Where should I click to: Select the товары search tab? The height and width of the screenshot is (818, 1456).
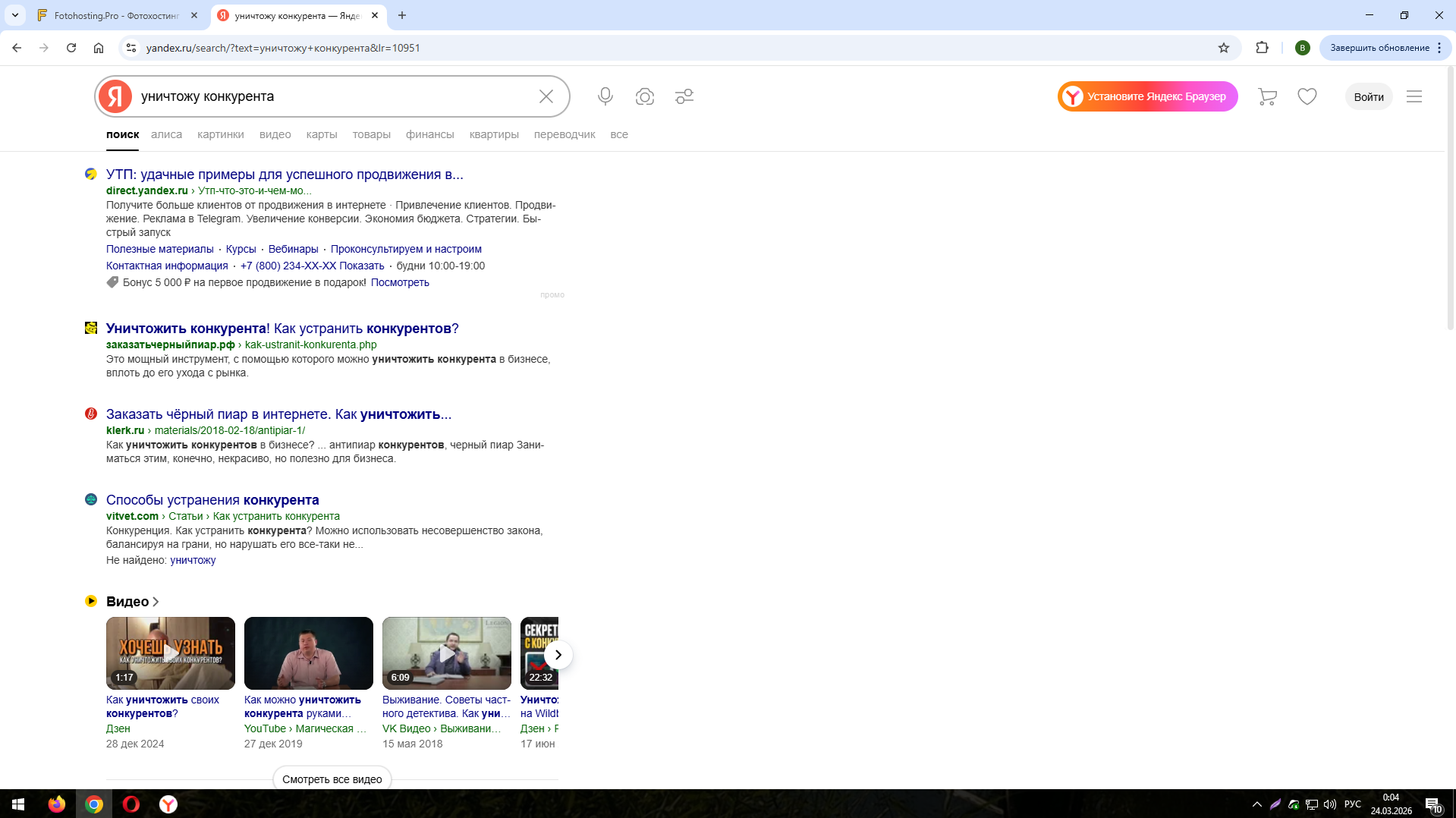pyautogui.click(x=372, y=134)
